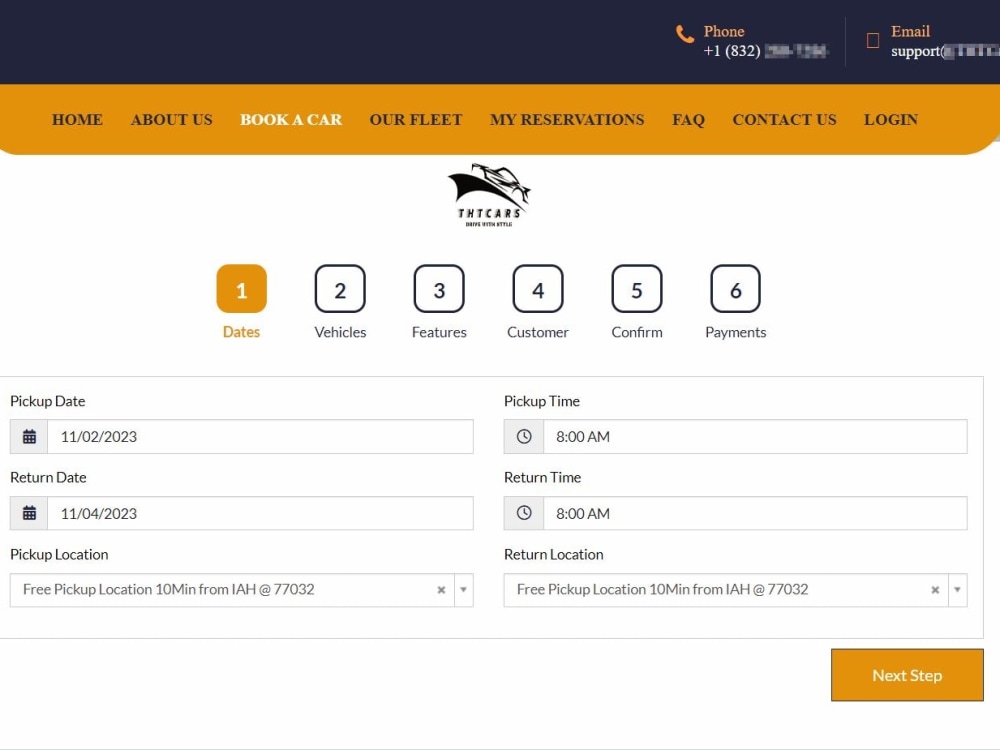Image resolution: width=1000 pixels, height=750 pixels.
Task: Open the Return Location combo box
Action: point(735,590)
